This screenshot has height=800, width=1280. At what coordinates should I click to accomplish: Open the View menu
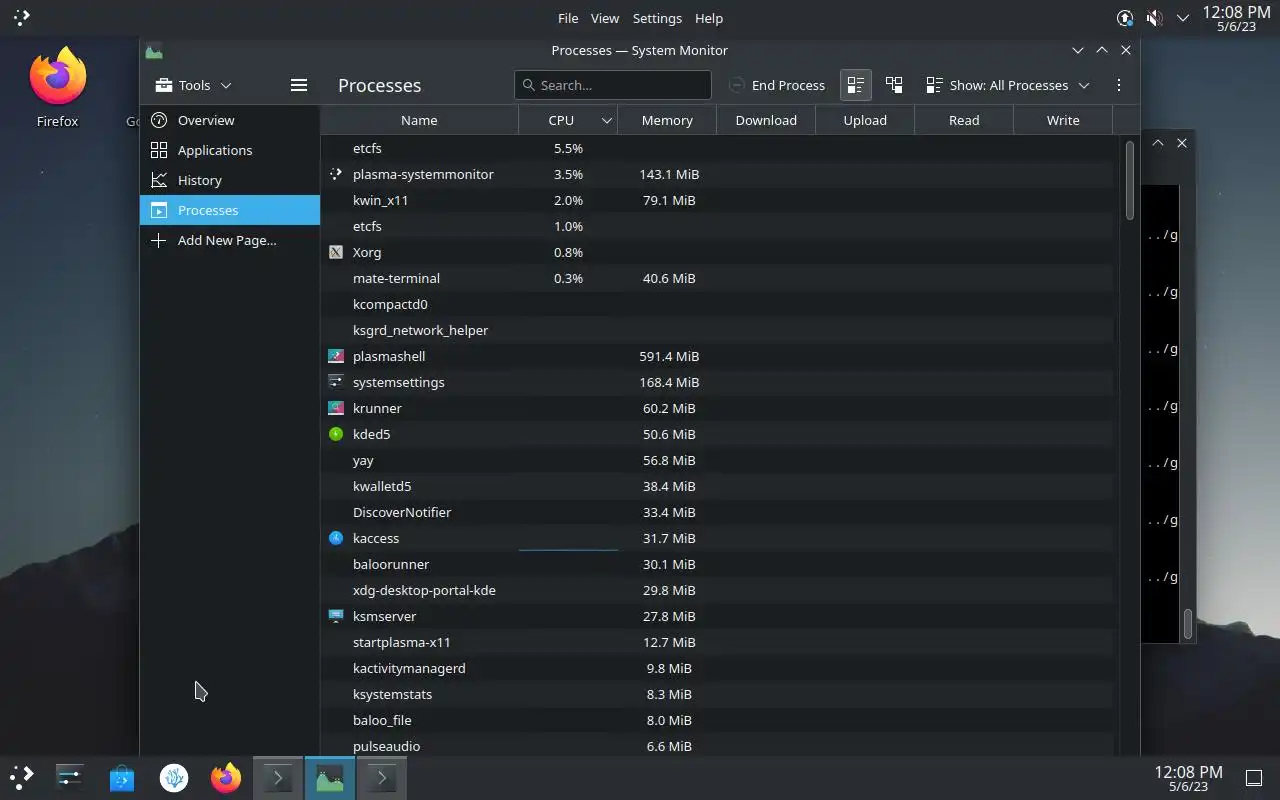tap(605, 18)
